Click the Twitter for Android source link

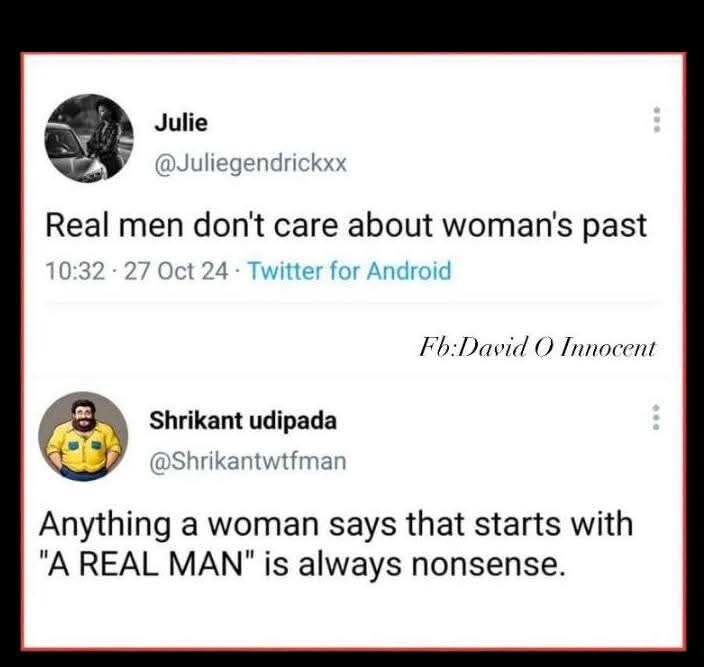[x=349, y=271]
